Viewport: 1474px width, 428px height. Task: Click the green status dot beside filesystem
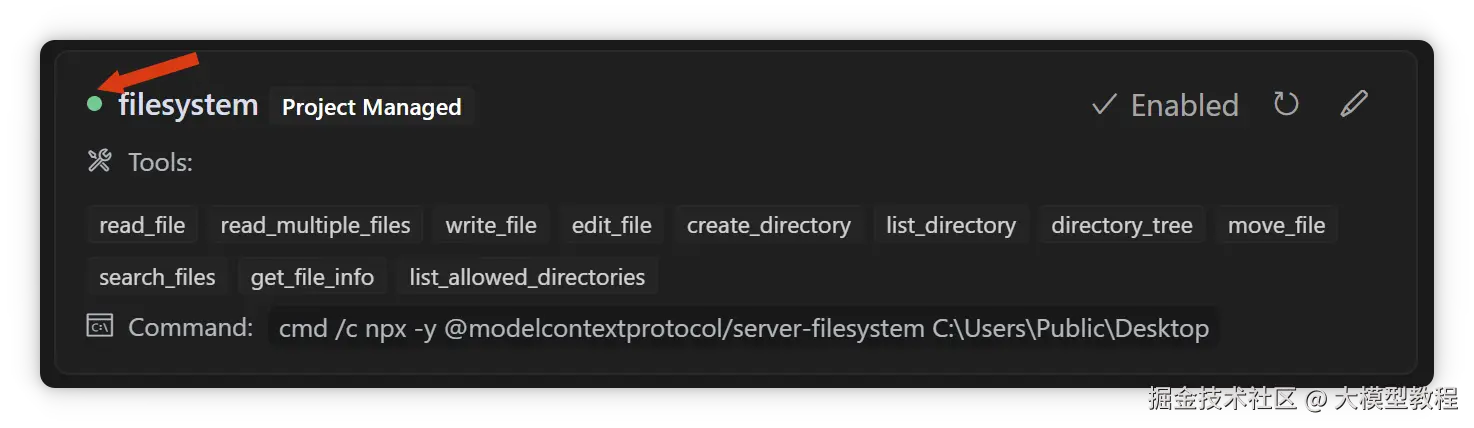pos(95,104)
